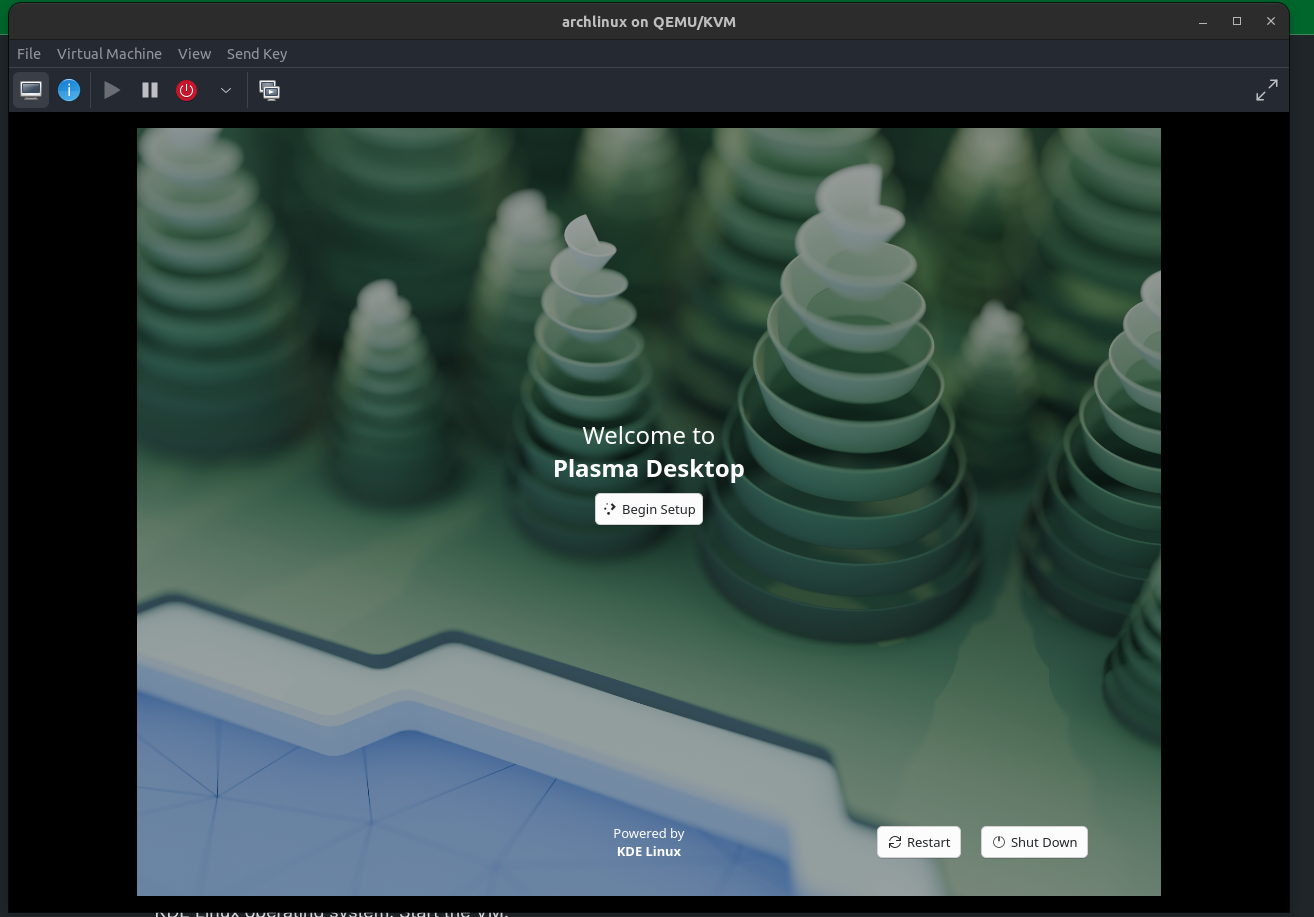Open the Virtual Machine menu

point(109,54)
